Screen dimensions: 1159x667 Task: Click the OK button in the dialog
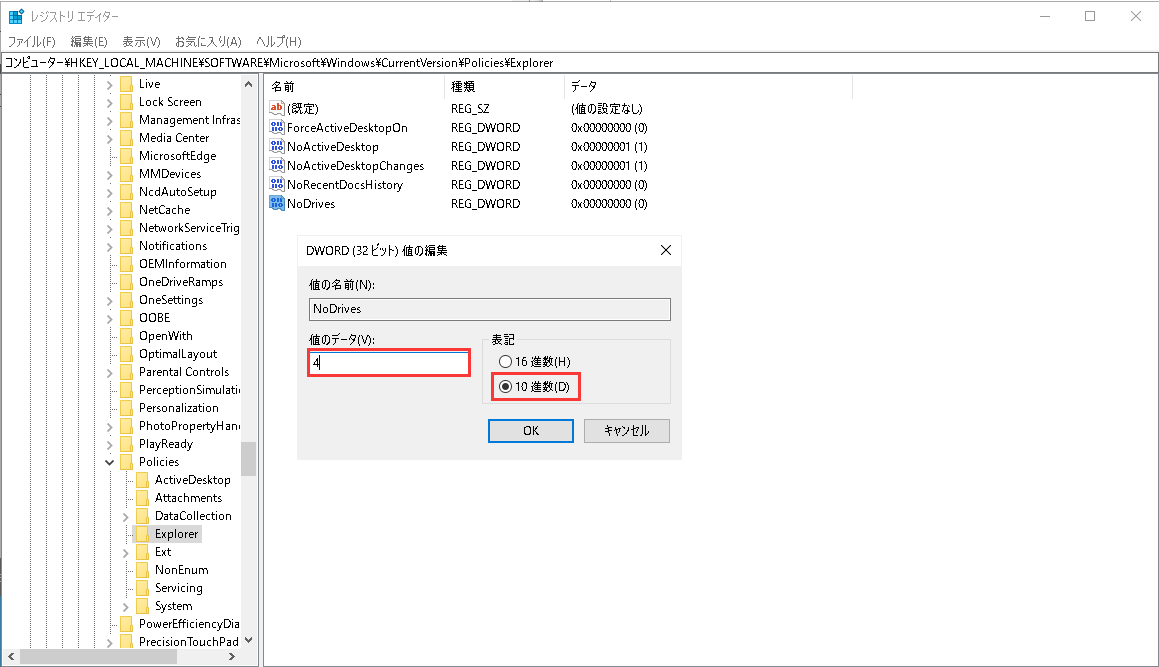(530, 430)
